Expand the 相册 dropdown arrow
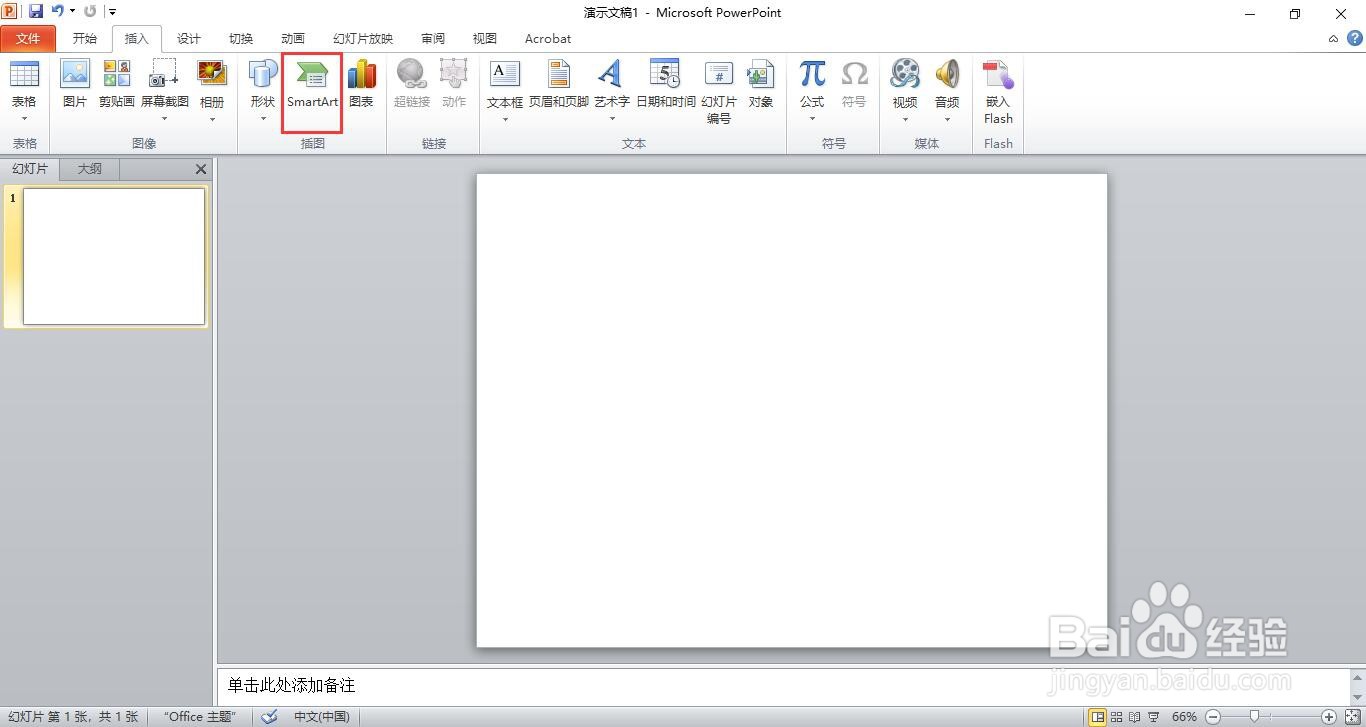 [212, 119]
